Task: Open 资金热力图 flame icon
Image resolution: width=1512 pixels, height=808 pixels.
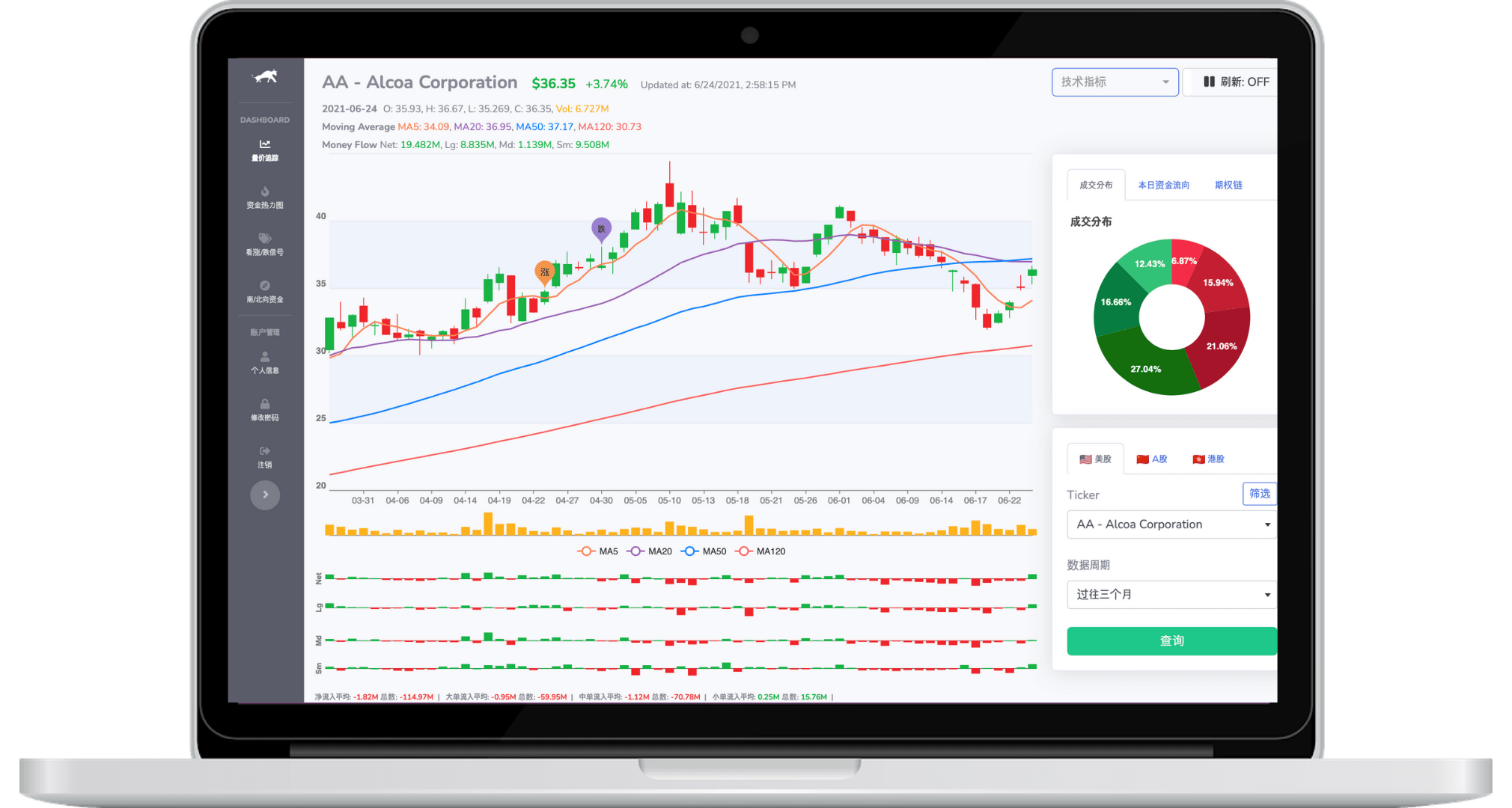Action: coord(265,192)
